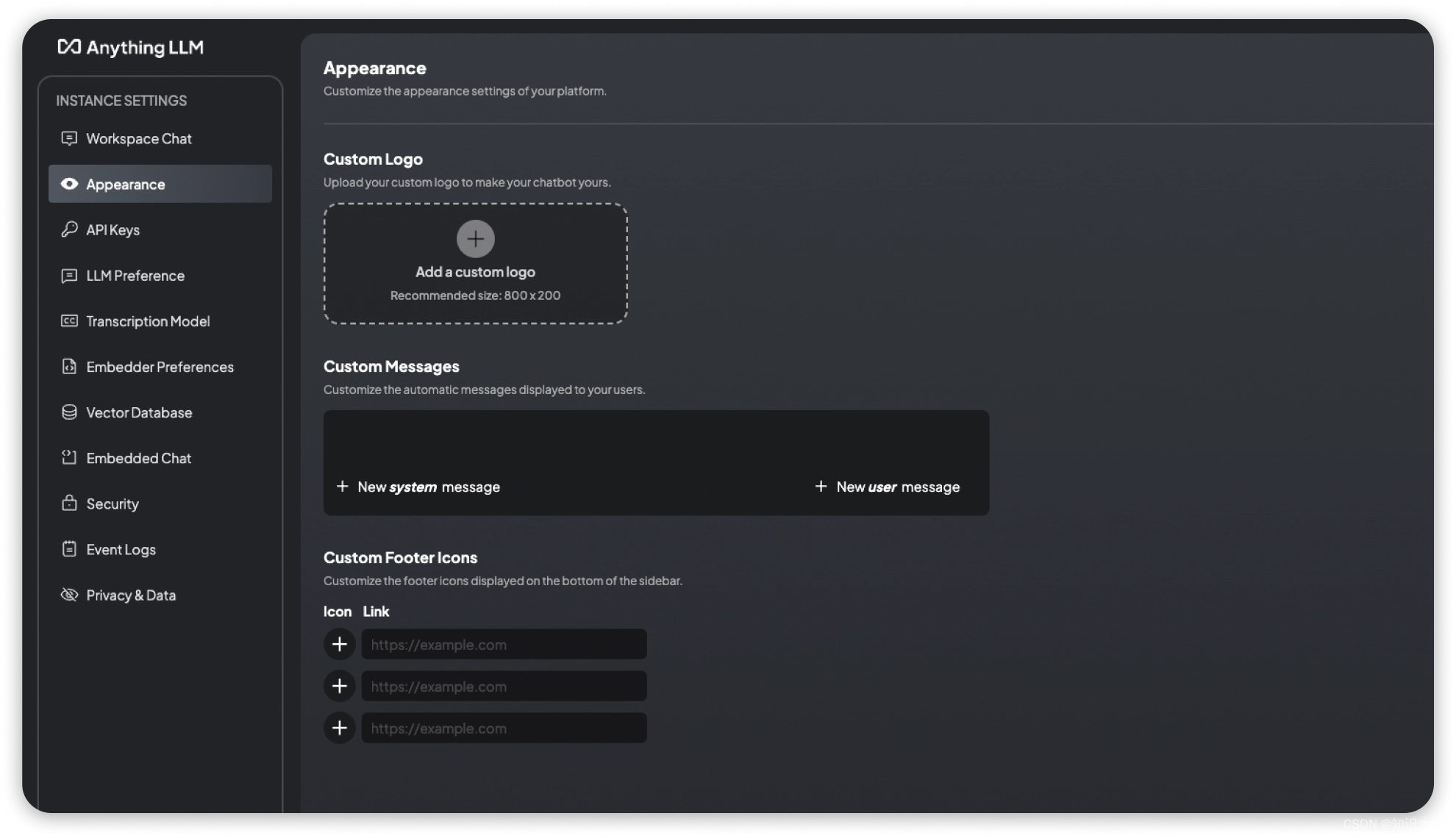Click second footer link URL field
The height and width of the screenshot is (838, 1456).
coord(504,686)
